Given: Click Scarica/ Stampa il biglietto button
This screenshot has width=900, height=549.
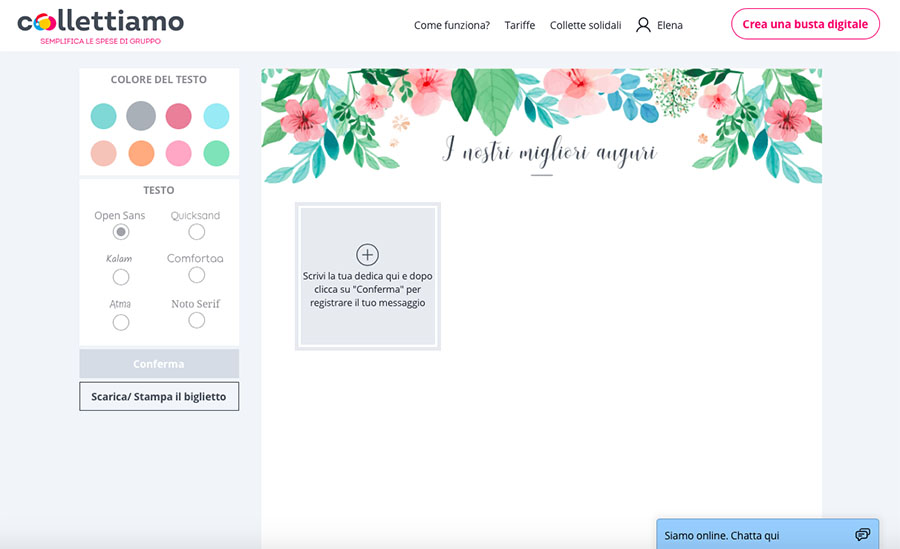Looking at the screenshot, I should 159,396.
